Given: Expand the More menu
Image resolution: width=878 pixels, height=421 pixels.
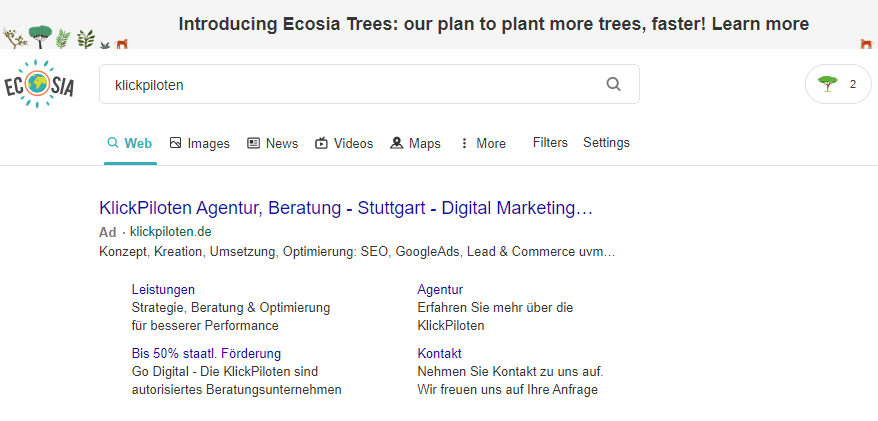Looking at the screenshot, I should [483, 143].
